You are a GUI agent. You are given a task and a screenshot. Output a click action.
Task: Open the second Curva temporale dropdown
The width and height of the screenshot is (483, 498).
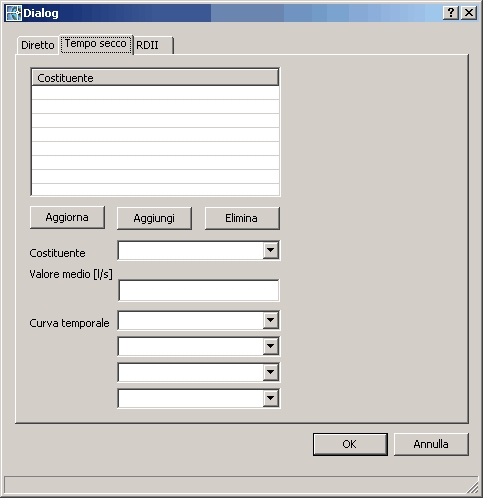(271, 346)
